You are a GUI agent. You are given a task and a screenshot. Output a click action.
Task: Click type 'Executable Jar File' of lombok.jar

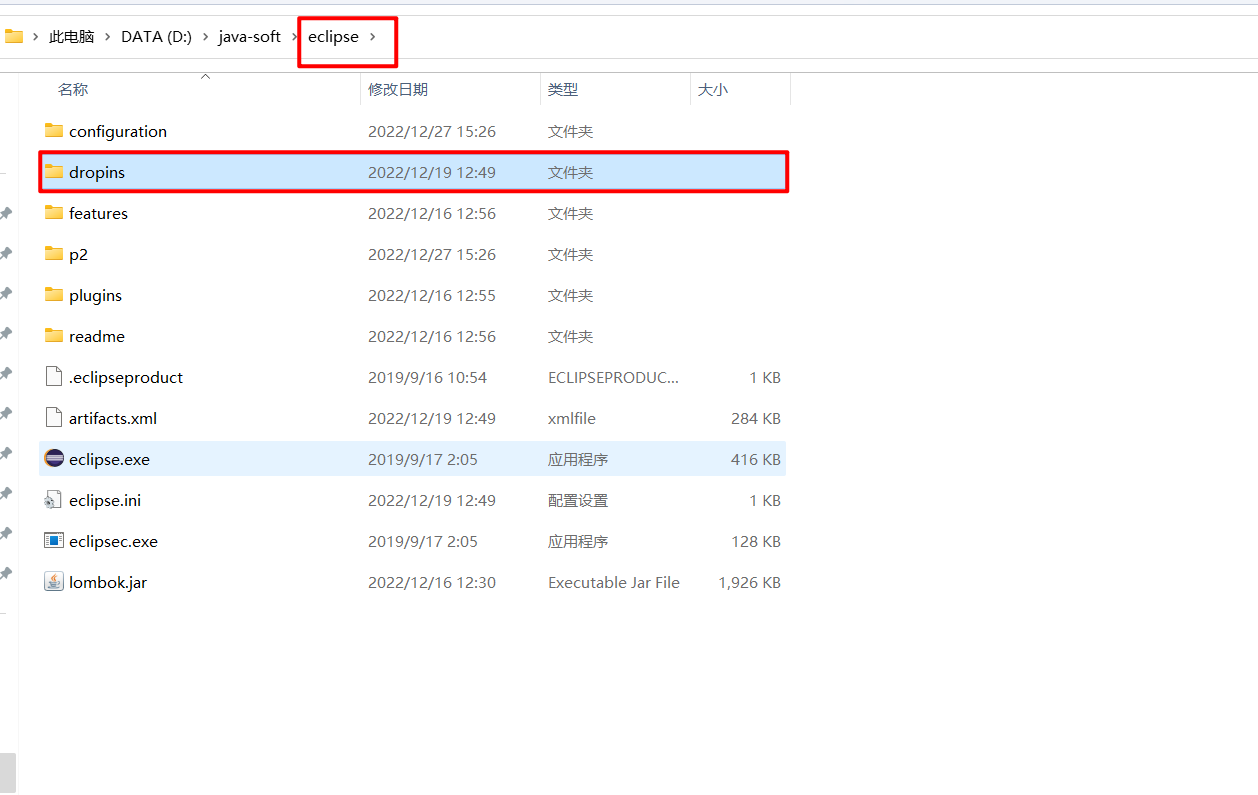tap(614, 582)
